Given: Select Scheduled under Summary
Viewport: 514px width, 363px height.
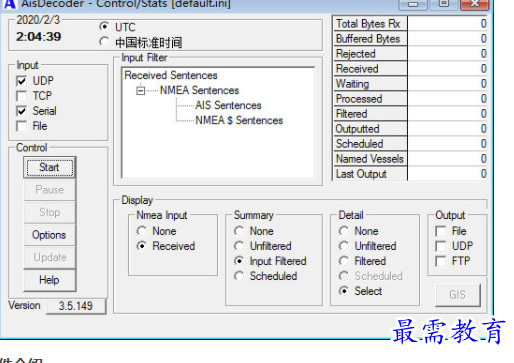Looking at the screenshot, I should pyautogui.click(x=239, y=276).
